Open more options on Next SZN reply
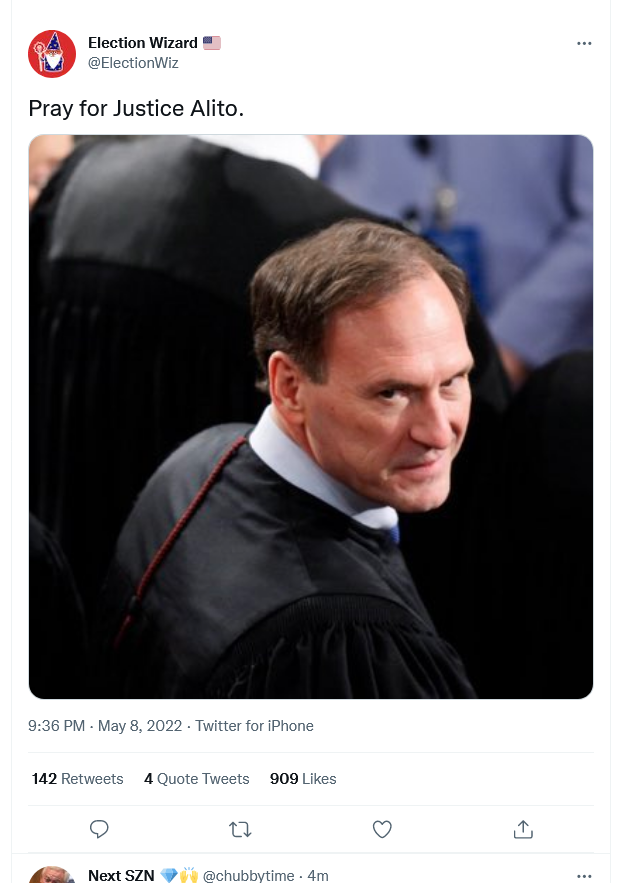The width and height of the screenshot is (629, 883). (x=585, y=876)
